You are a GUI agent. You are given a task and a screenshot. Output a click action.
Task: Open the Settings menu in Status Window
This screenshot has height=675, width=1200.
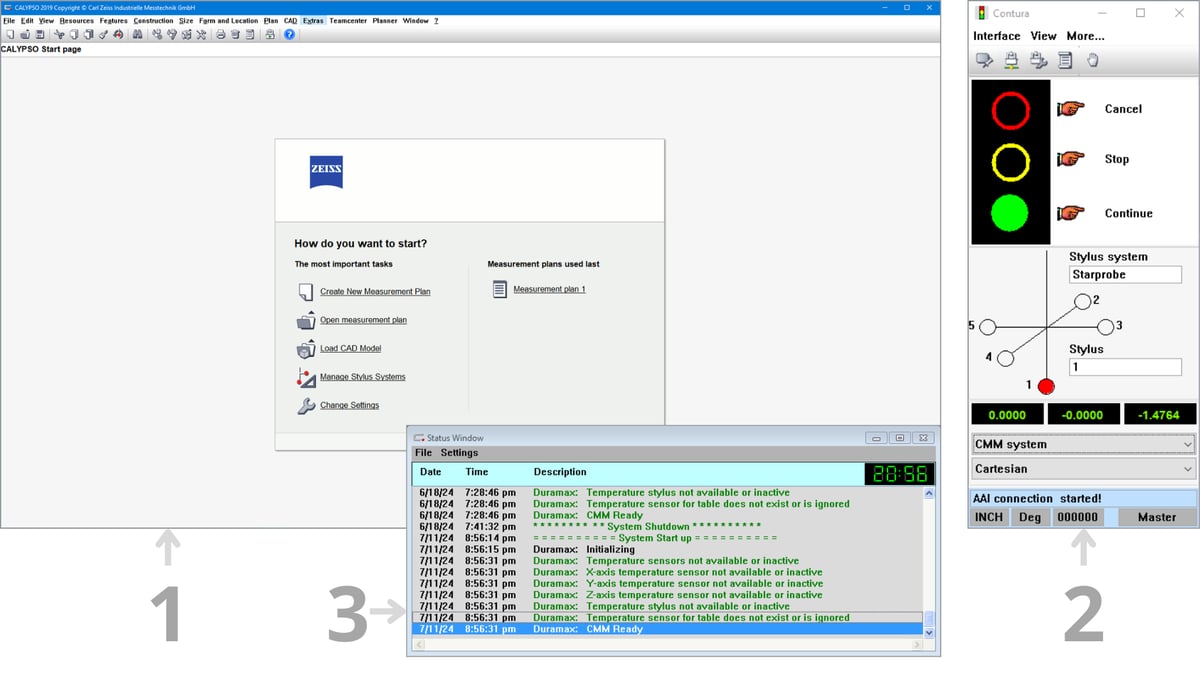pyautogui.click(x=459, y=453)
